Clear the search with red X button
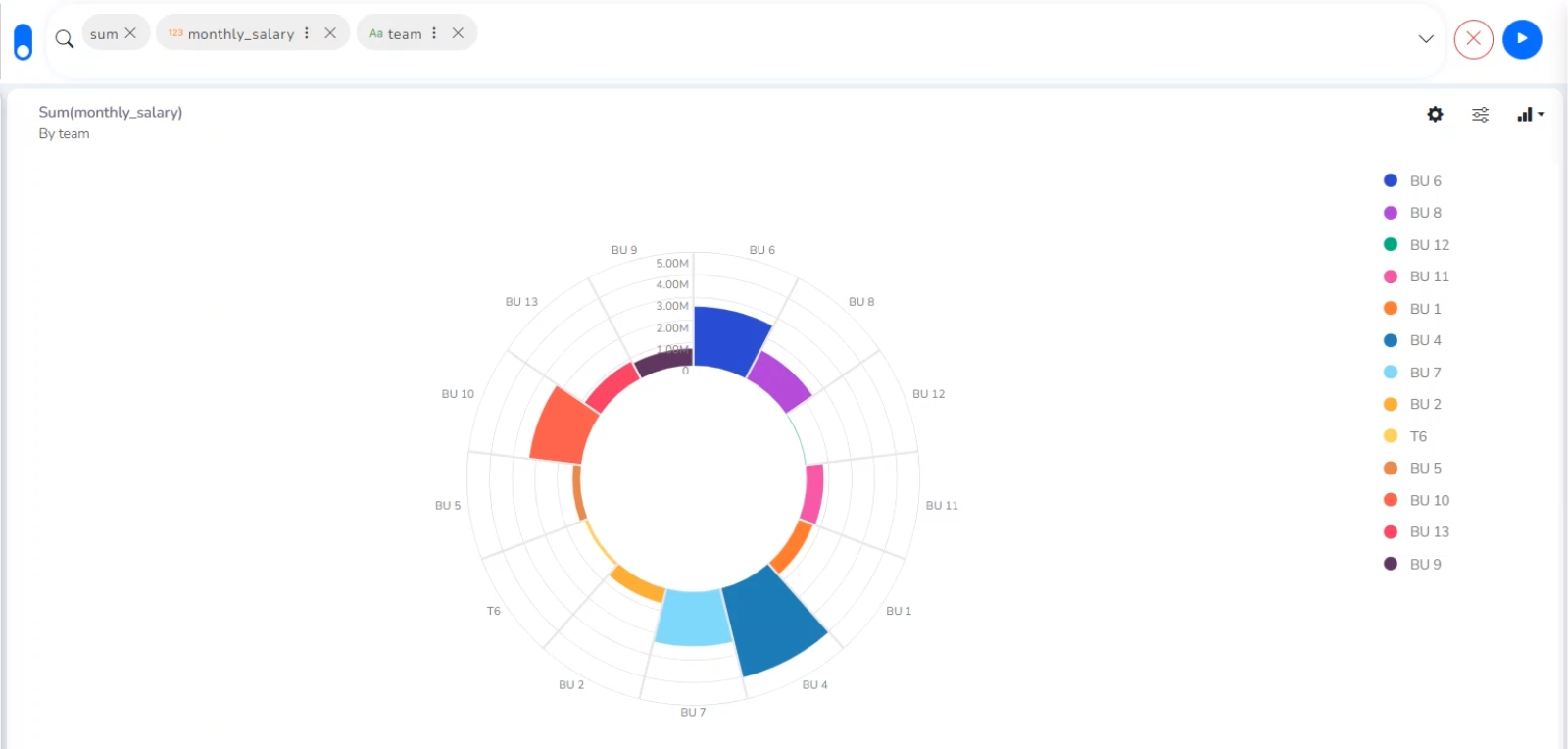Viewport: 1568px width, 749px height. tap(1473, 39)
